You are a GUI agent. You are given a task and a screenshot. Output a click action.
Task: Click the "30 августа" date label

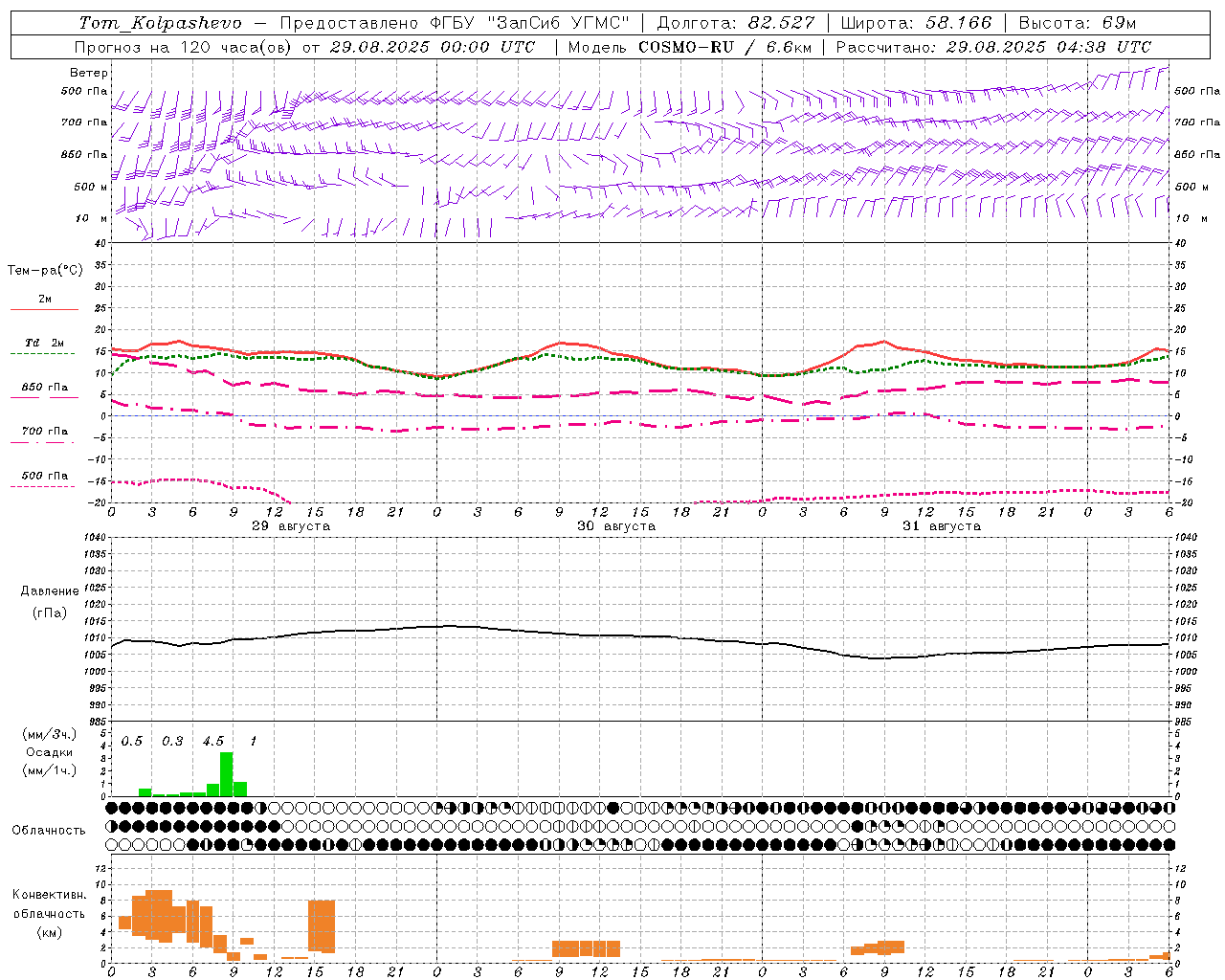[x=616, y=526]
